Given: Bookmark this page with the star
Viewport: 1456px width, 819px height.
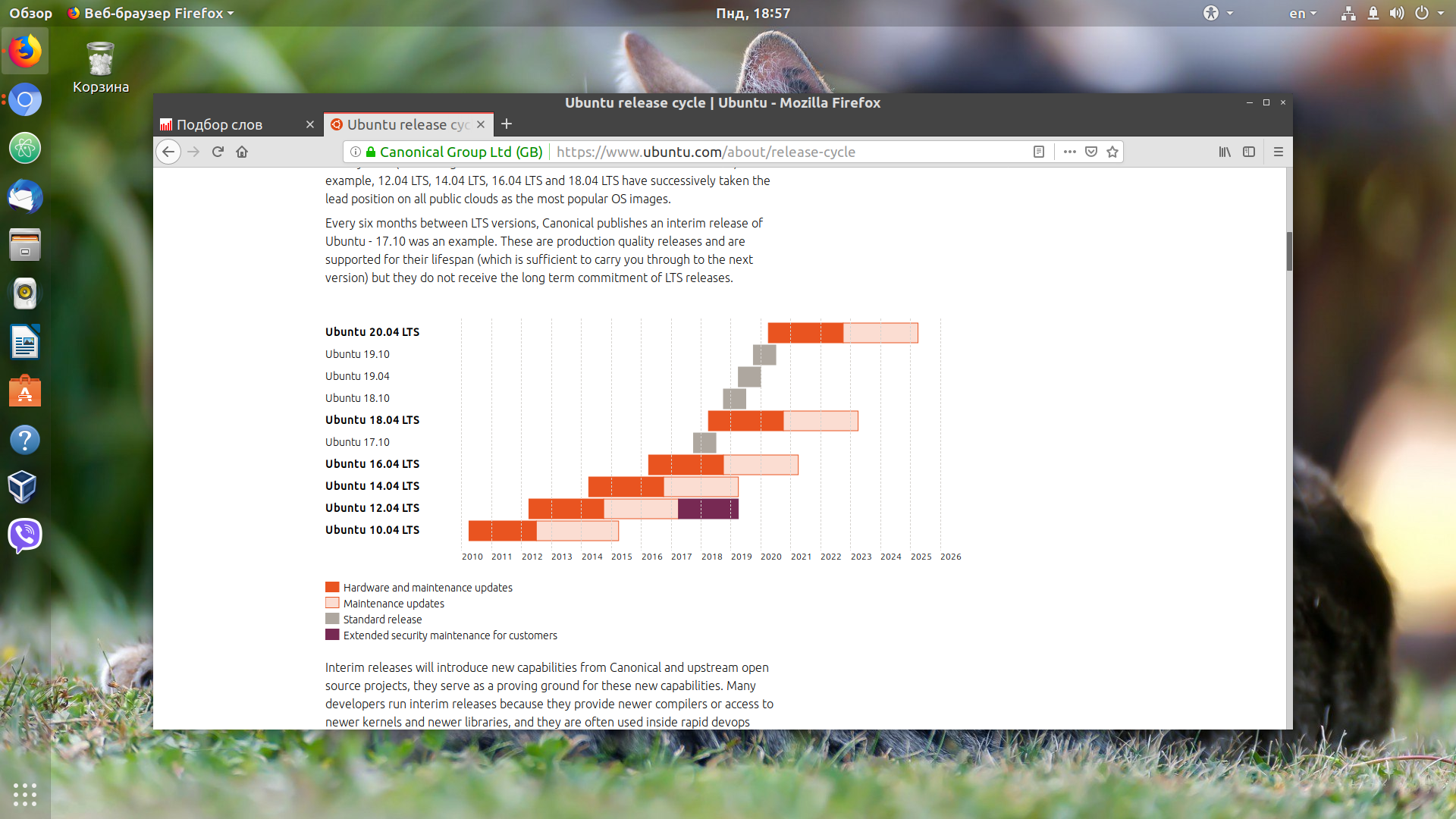Looking at the screenshot, I should coord(1112,152).
